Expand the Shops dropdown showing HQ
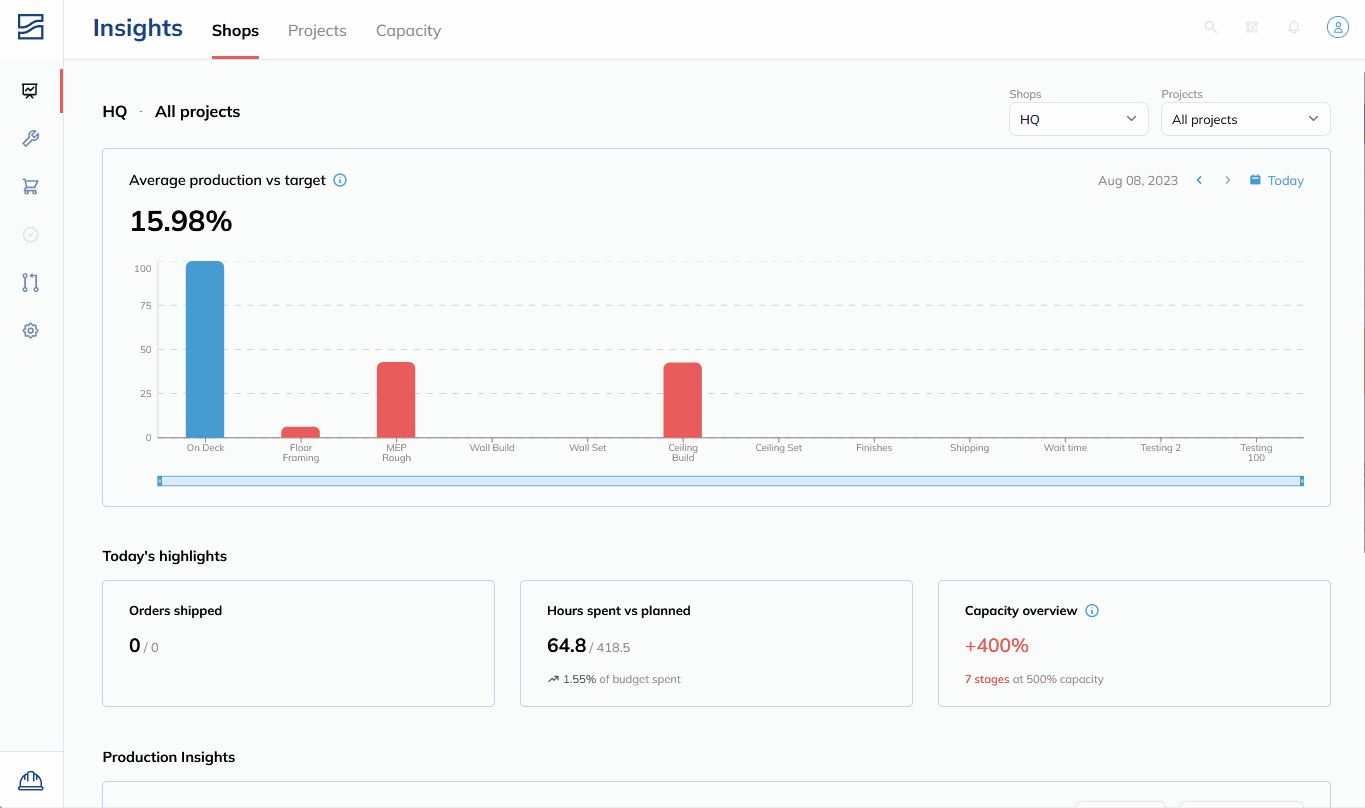The image size is (1365, 808). 1078,119
